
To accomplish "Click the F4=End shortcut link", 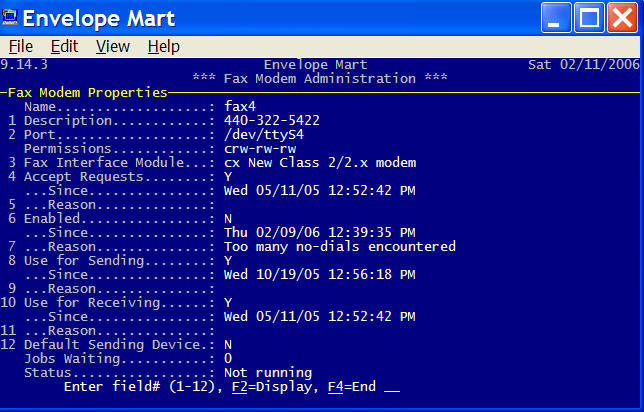I will pyautogui.click(x=352, y=387).
